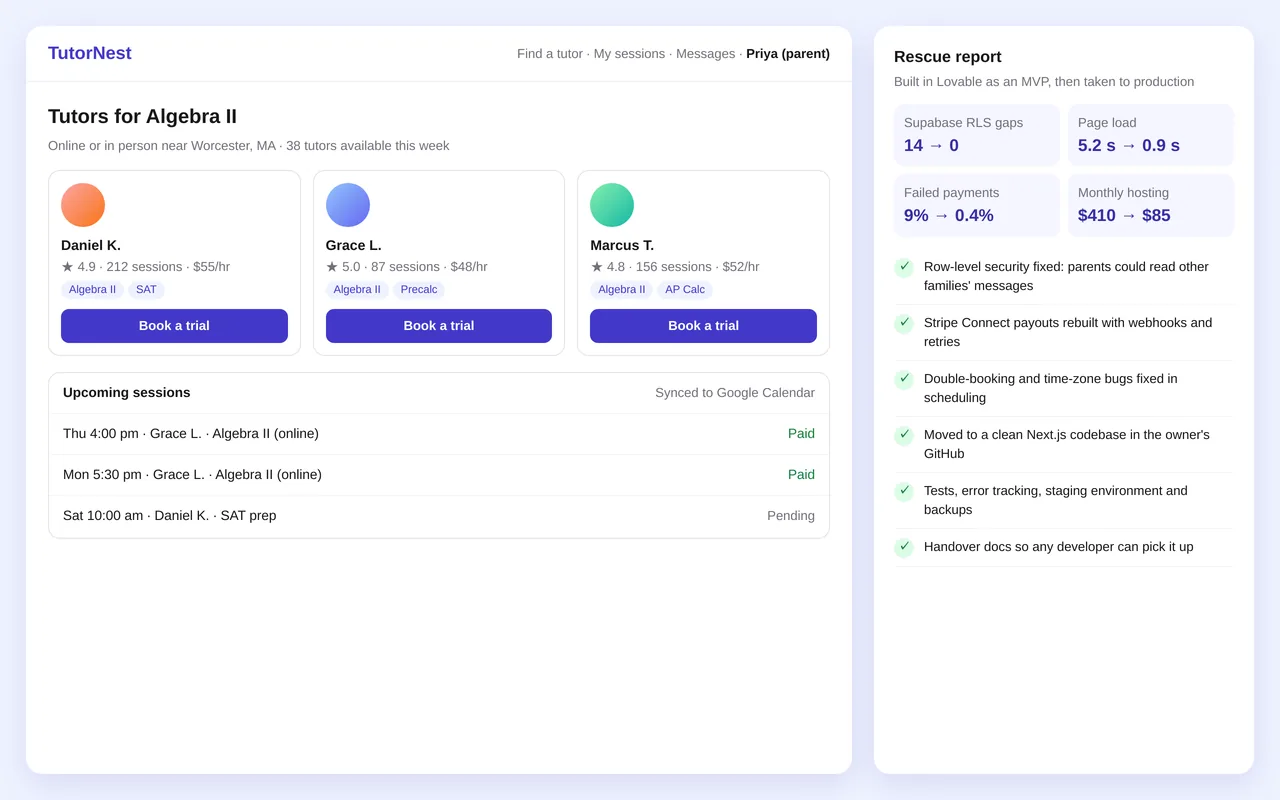Click the checkmark beside Stripe Connect payouts

pyautogui.click(x=904, y=323)
